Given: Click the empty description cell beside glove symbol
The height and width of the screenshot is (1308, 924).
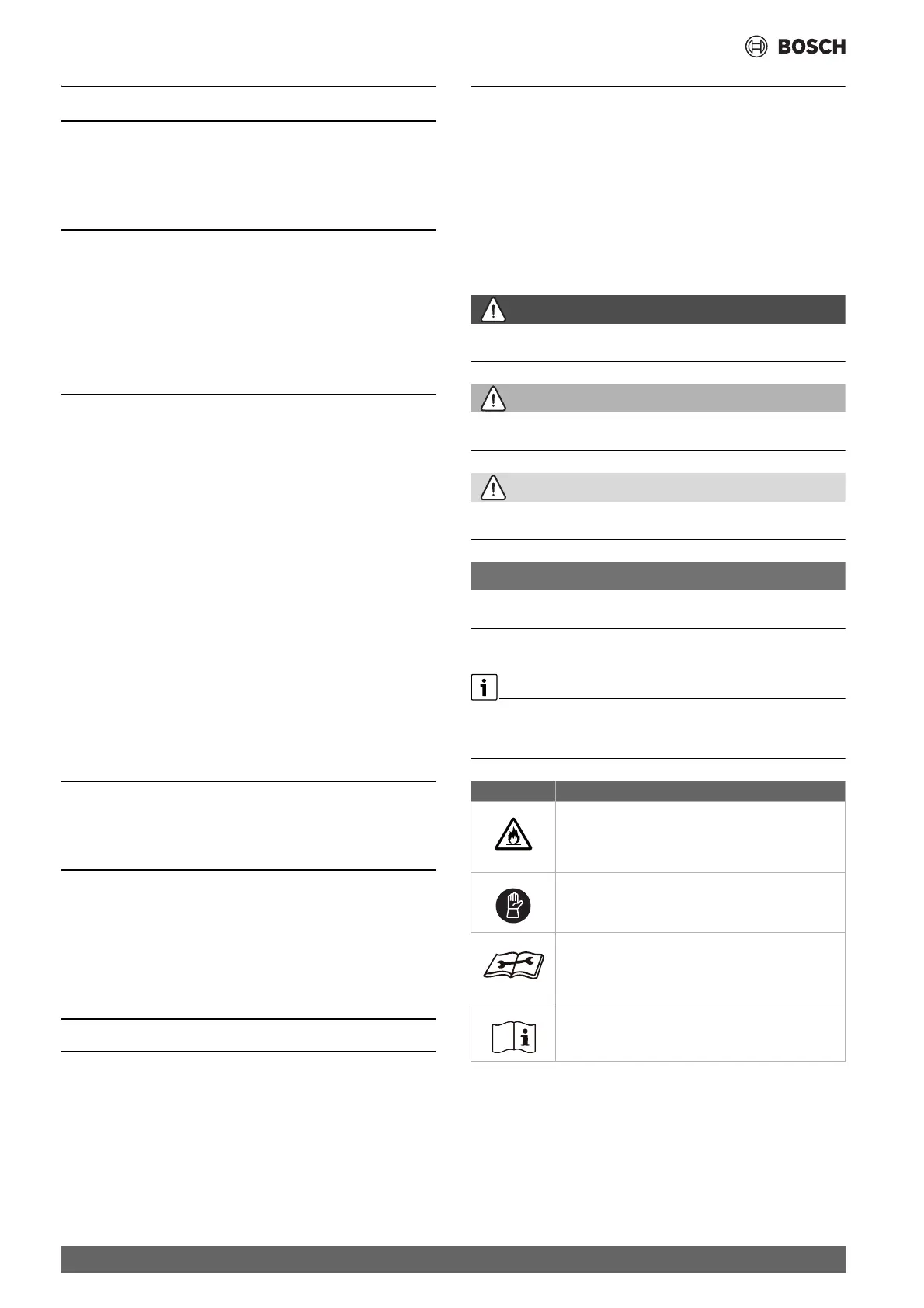Looking at the screenshot, I should point(700,903).
